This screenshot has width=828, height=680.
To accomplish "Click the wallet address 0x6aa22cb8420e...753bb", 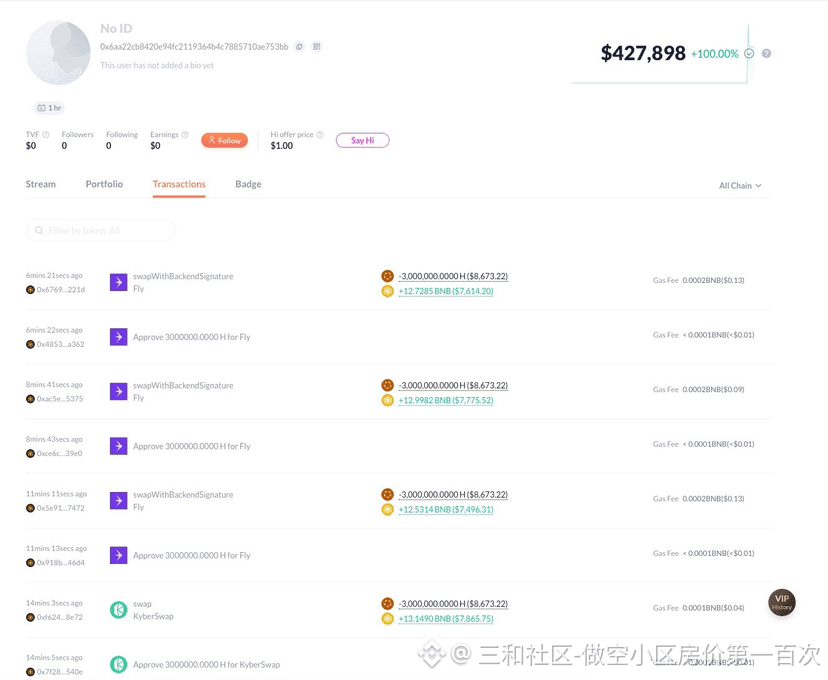I will point(194,46).
